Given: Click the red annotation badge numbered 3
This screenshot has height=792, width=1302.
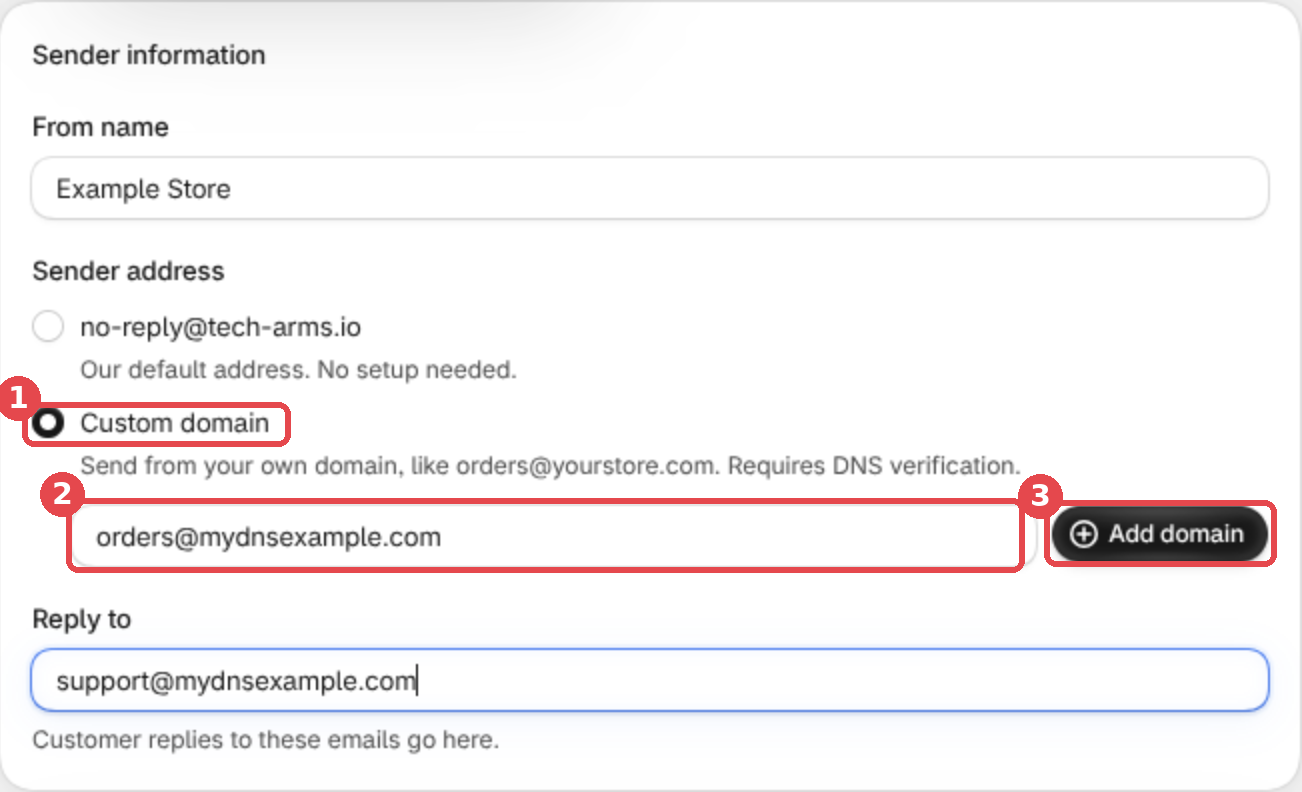Looking at the screenshot, I should click(x=1041, y=495).
